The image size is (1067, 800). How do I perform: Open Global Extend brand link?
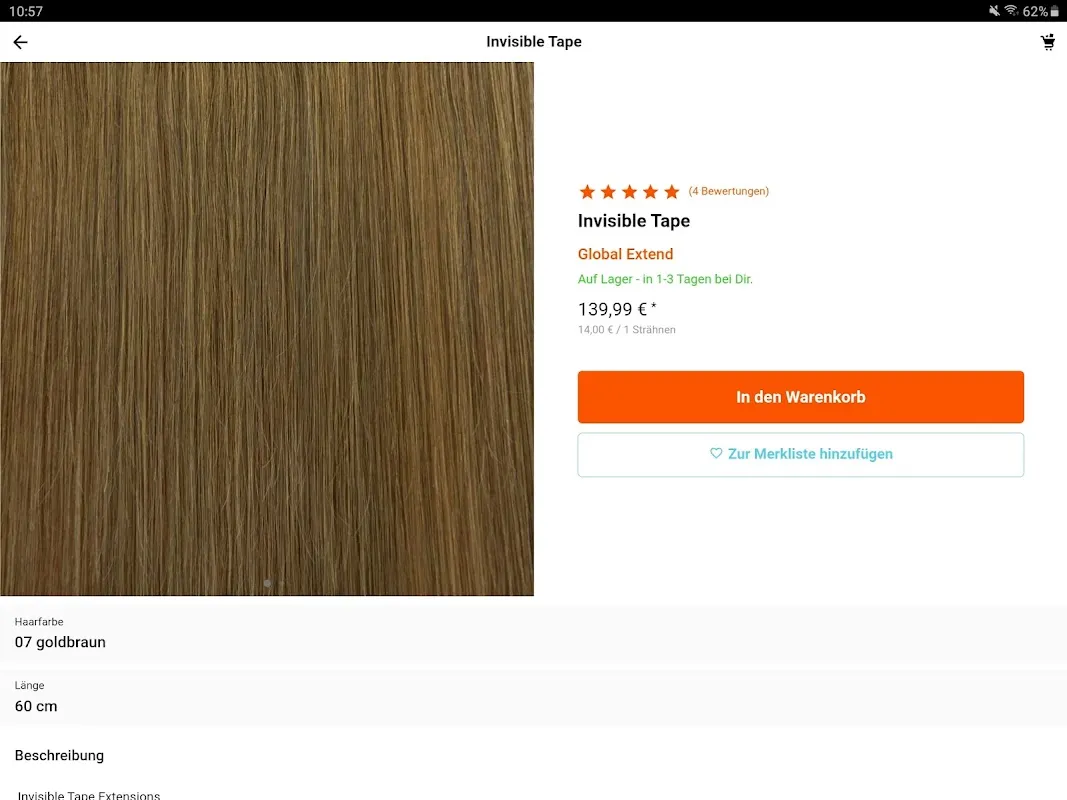click(x=625, y=254)
